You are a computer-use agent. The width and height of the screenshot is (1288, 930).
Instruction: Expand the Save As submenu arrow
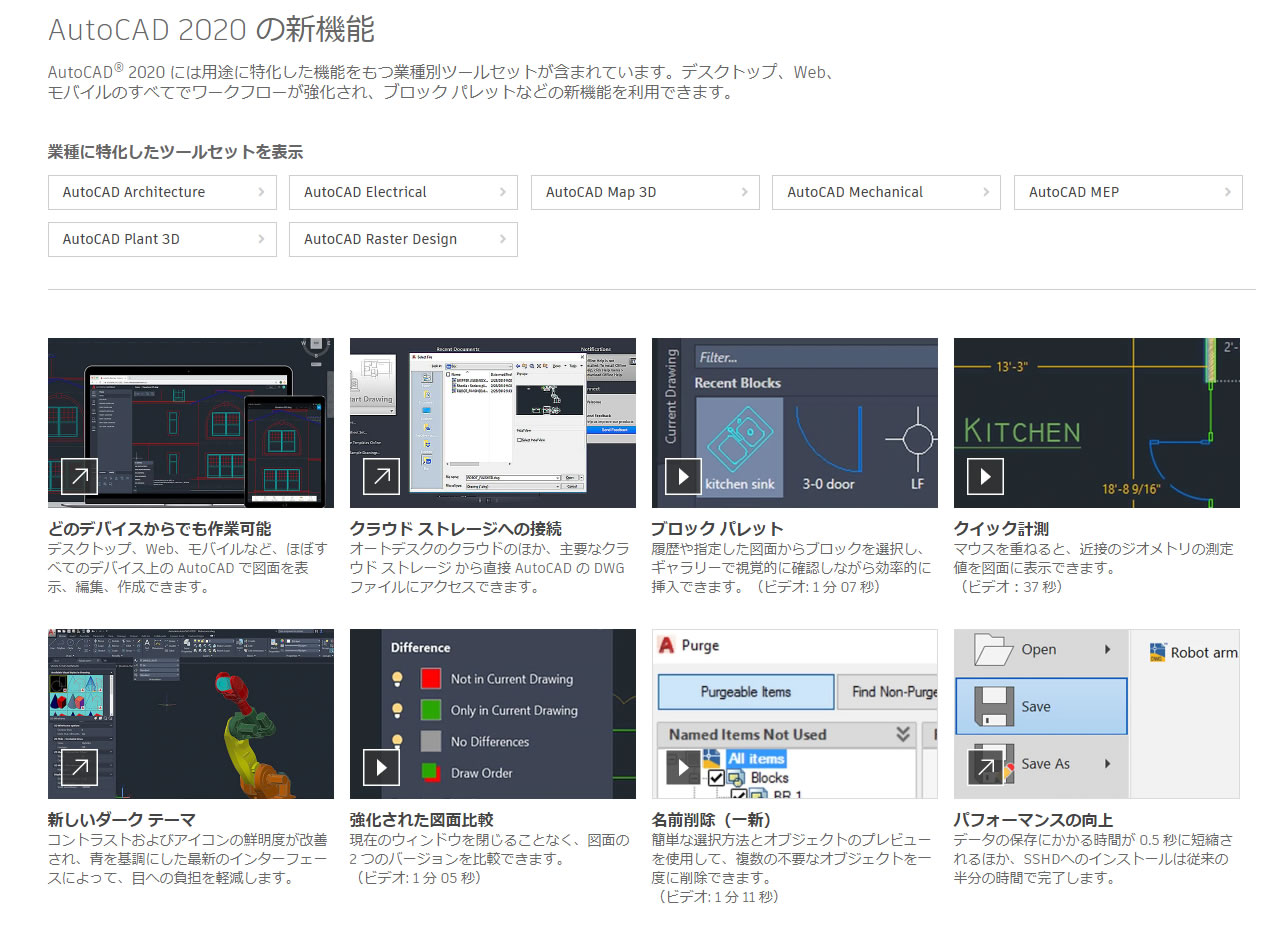click(x=1108, y=764)
